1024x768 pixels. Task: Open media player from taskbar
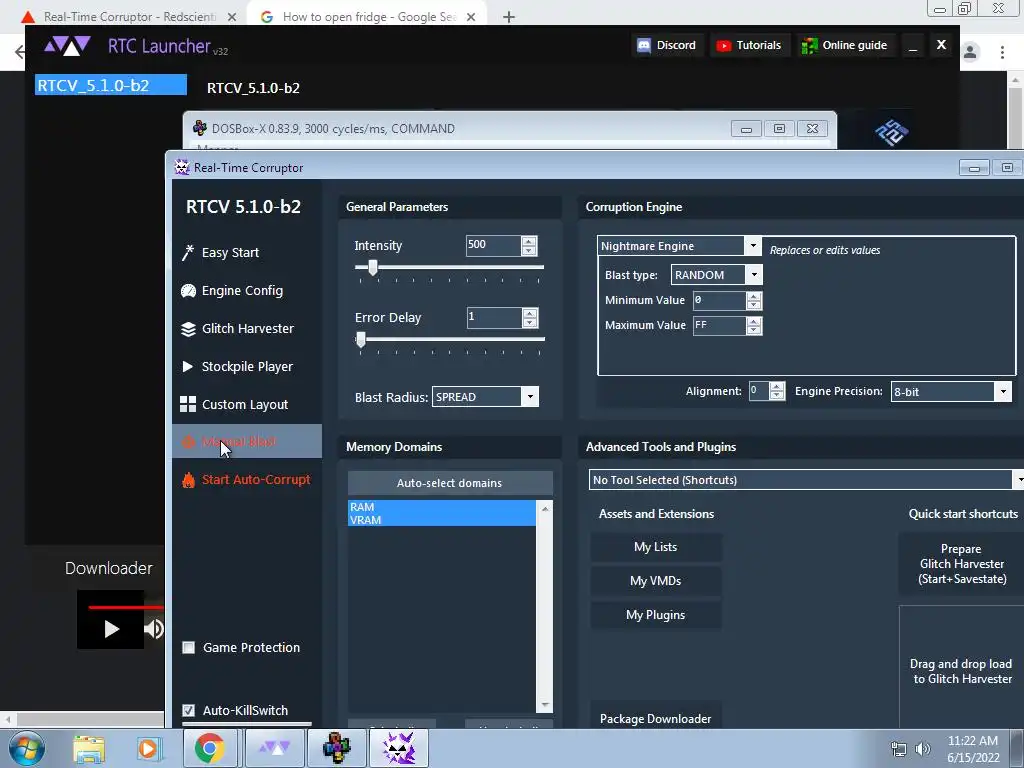click(x=148, y=749)
